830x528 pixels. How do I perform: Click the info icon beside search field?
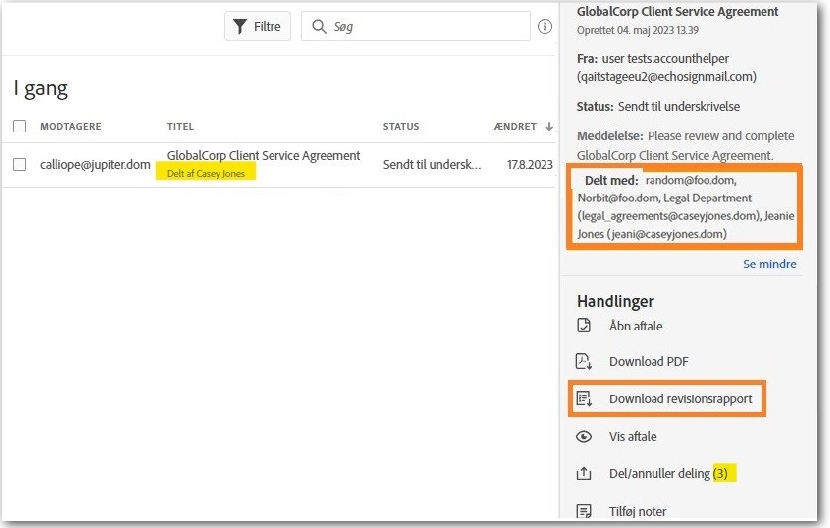point(545,27)
